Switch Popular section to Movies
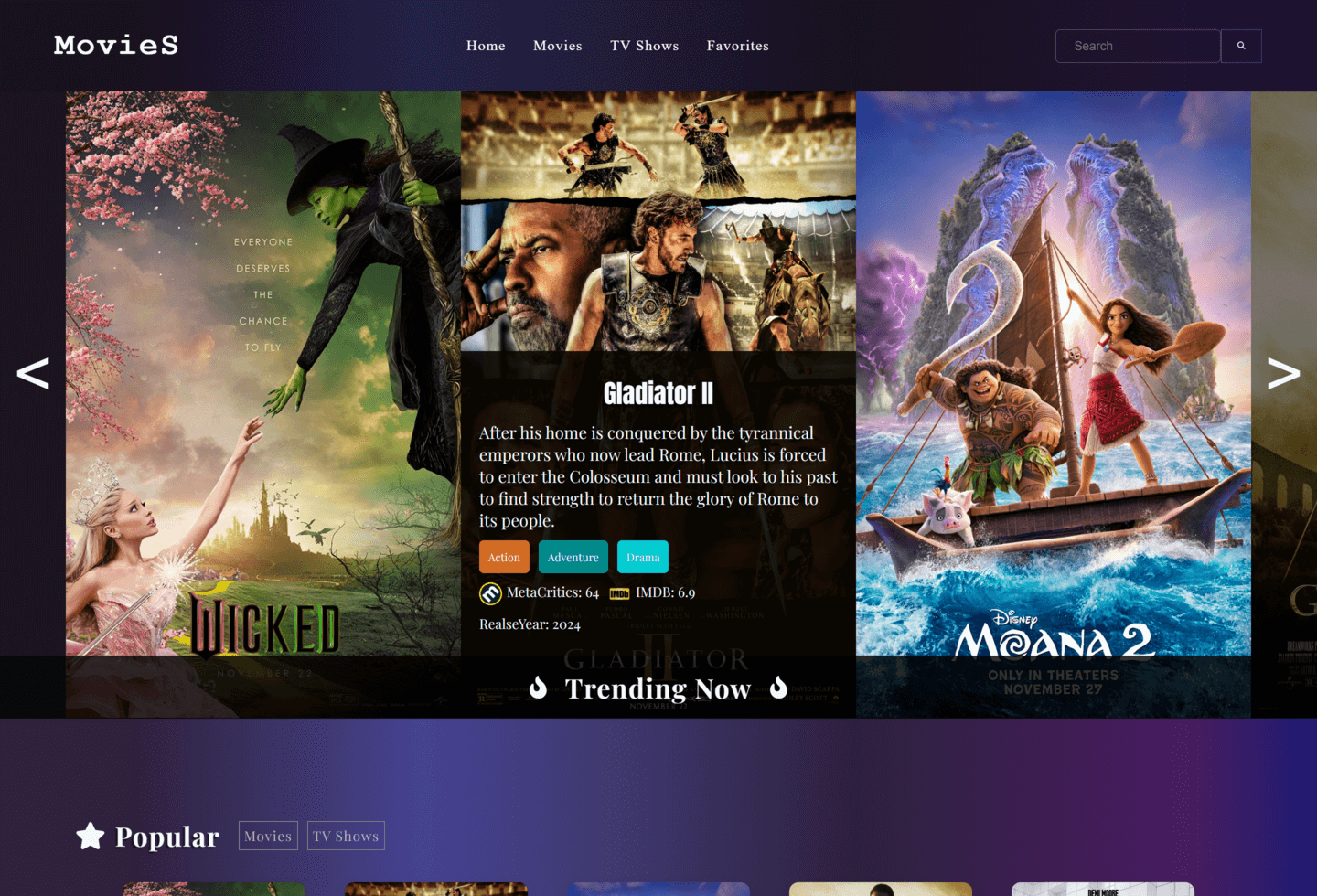The width and height of the screenshot is (1317, 896). pyautogui.click(x=268, y=836)
